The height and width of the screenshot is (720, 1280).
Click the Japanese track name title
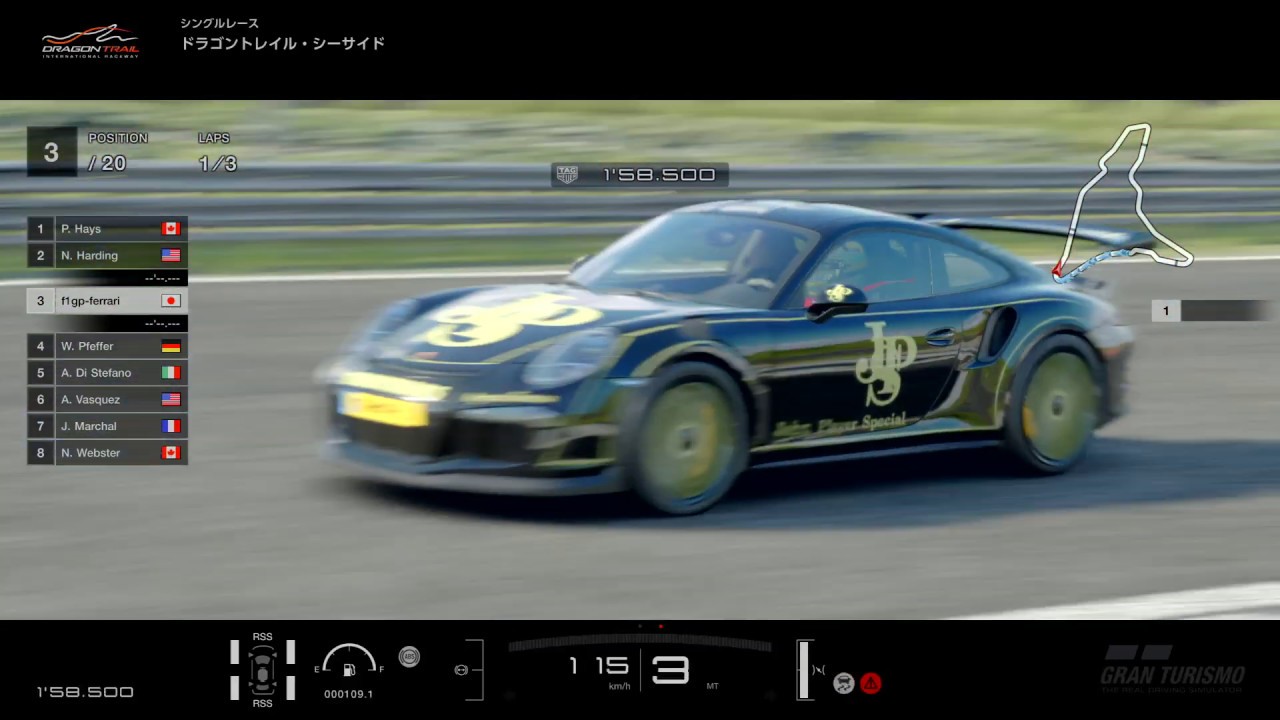pyautogui.click(x=283, y=44)
